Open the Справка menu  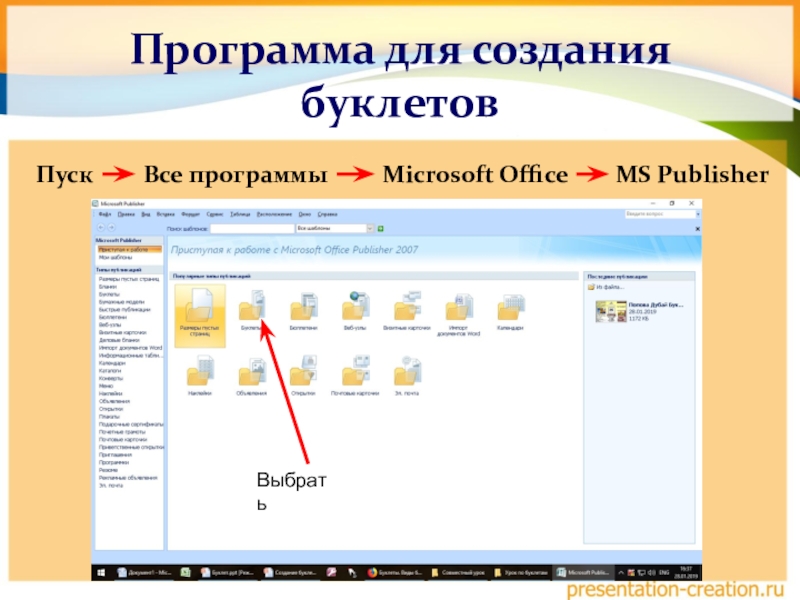click(328, 214)
